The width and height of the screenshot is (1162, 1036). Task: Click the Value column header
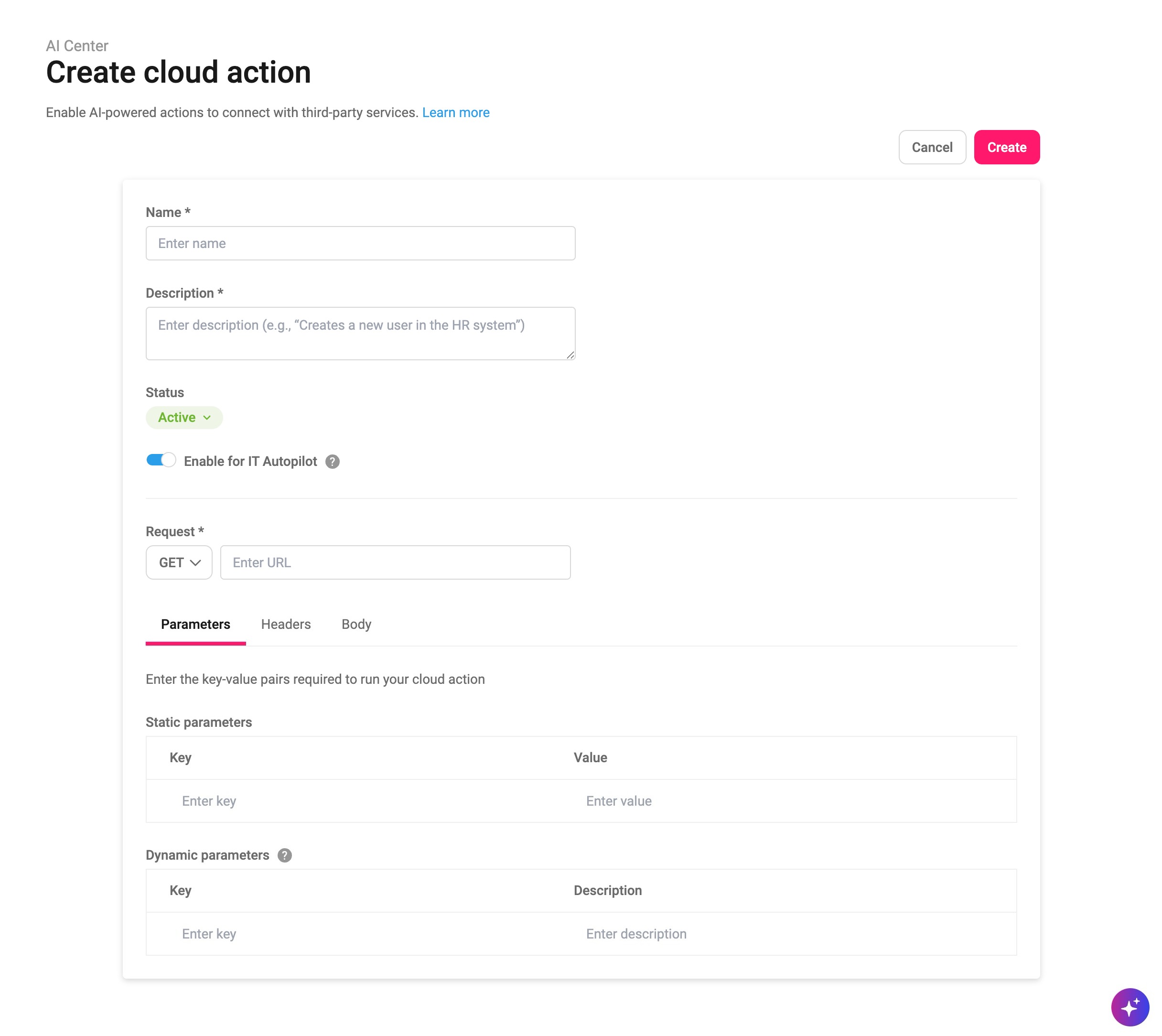(590, 757)
